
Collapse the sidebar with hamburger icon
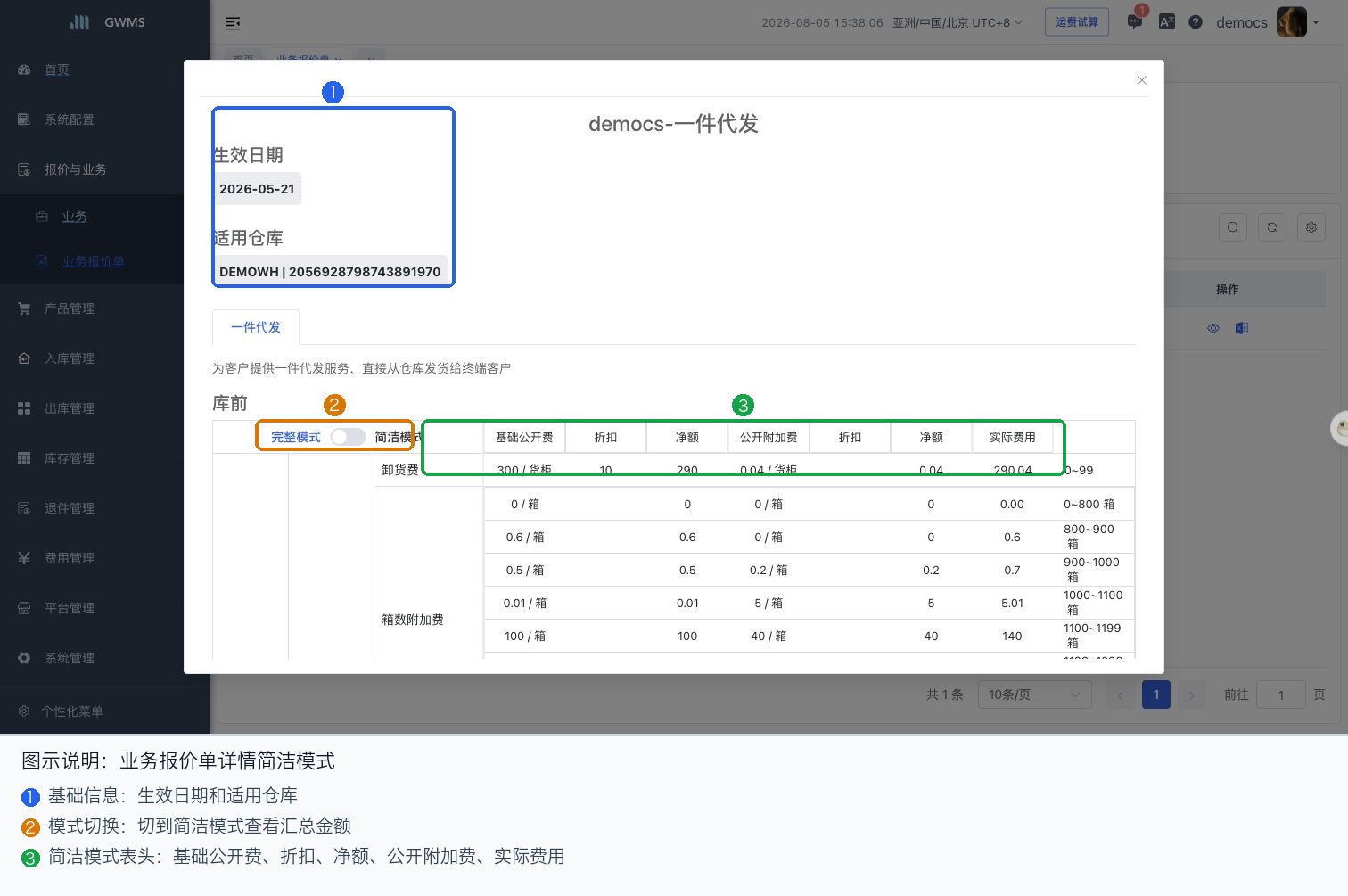(233, 23)
